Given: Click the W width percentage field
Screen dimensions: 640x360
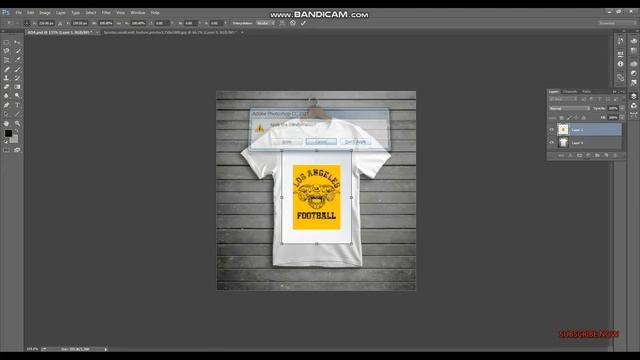Looking at the screenshot, I should [x=106, y=23].
